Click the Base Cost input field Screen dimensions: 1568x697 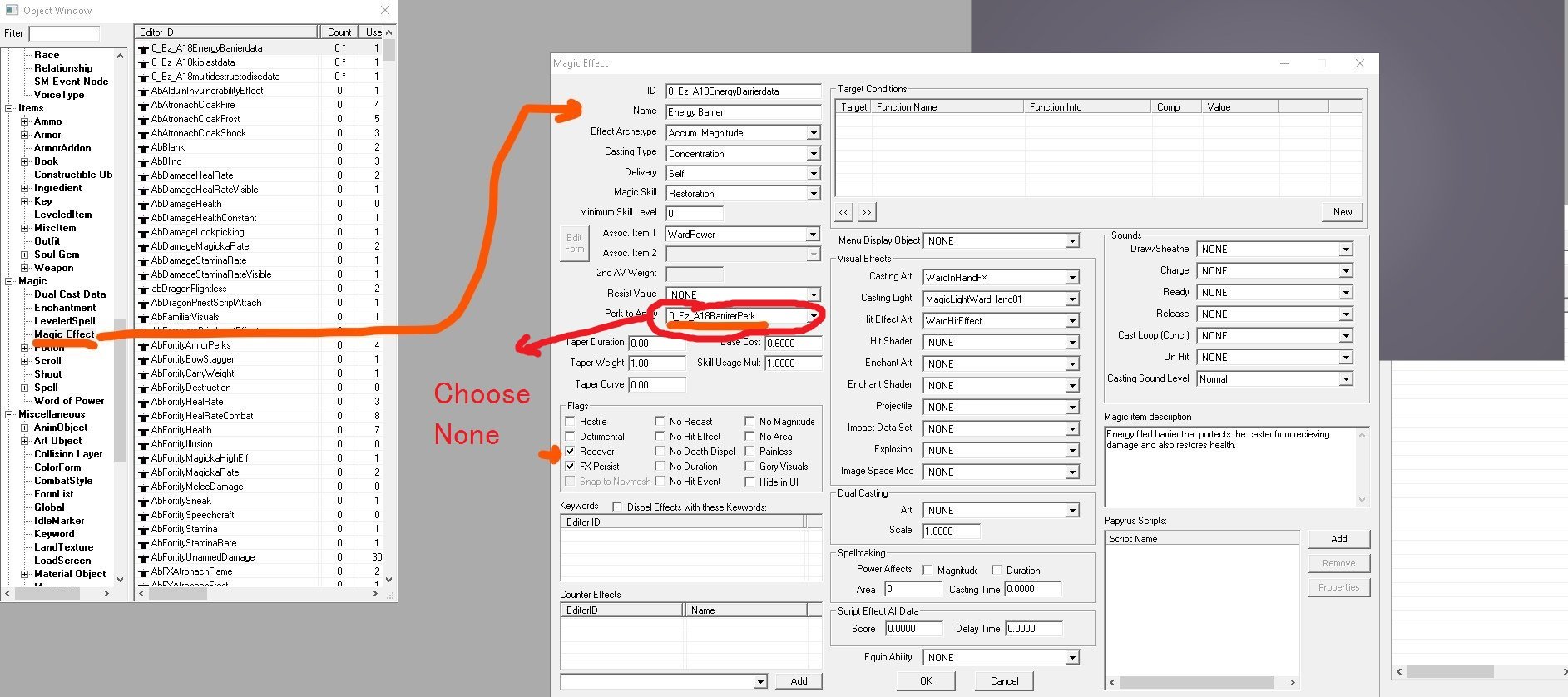794,343
